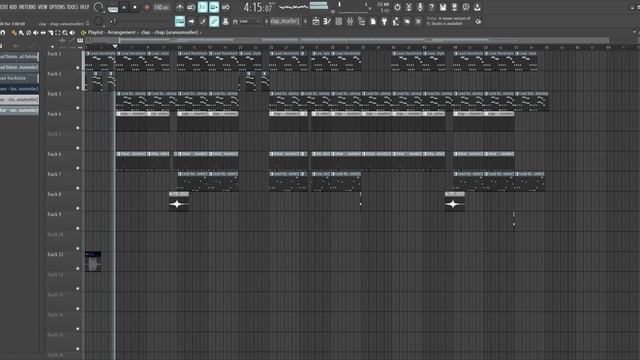
Task: Click the 140 tempo field
Action: (x=161, y=7)
